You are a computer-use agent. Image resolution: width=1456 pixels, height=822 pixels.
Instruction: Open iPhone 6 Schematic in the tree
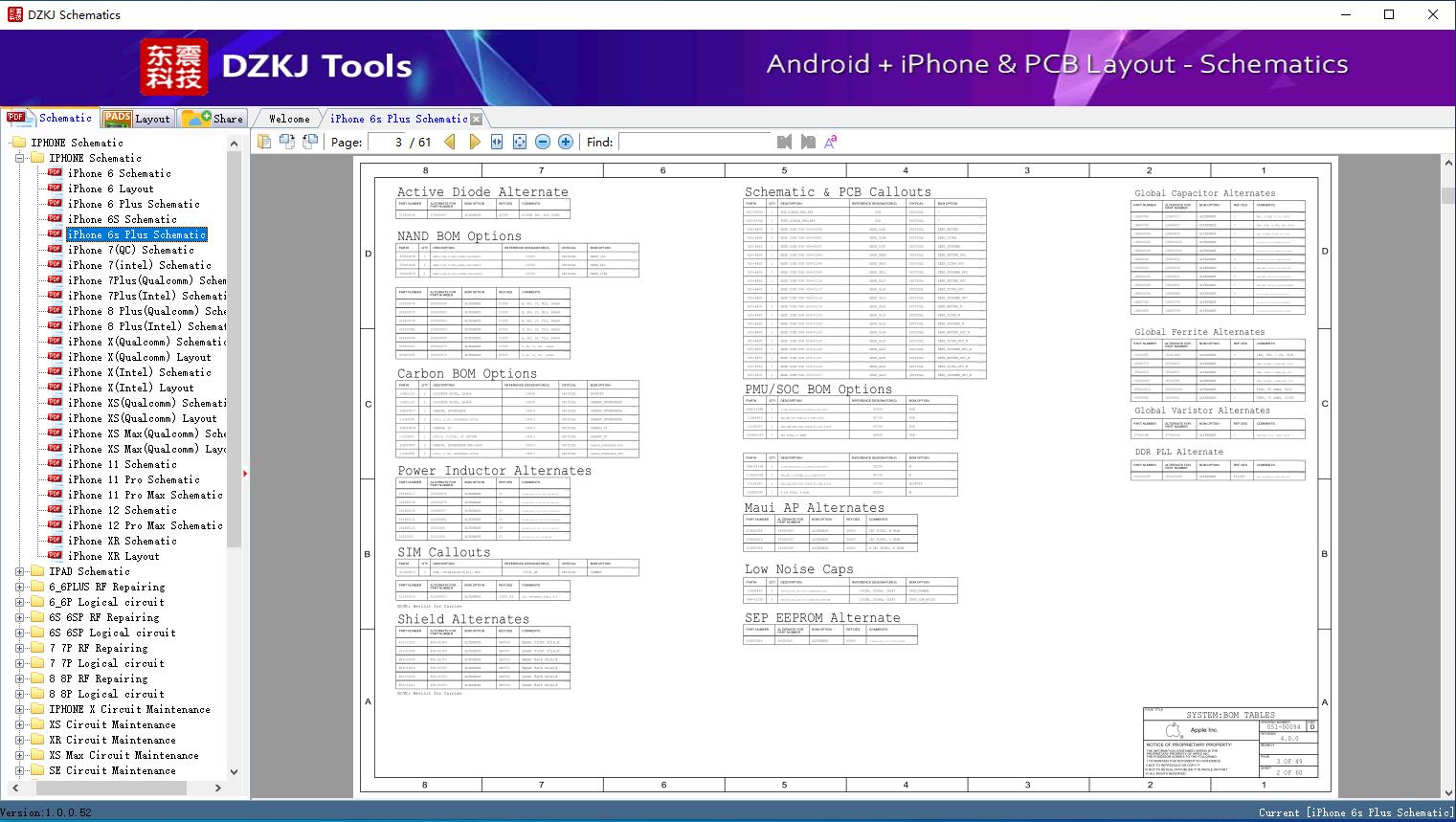[x=120, y=173]
